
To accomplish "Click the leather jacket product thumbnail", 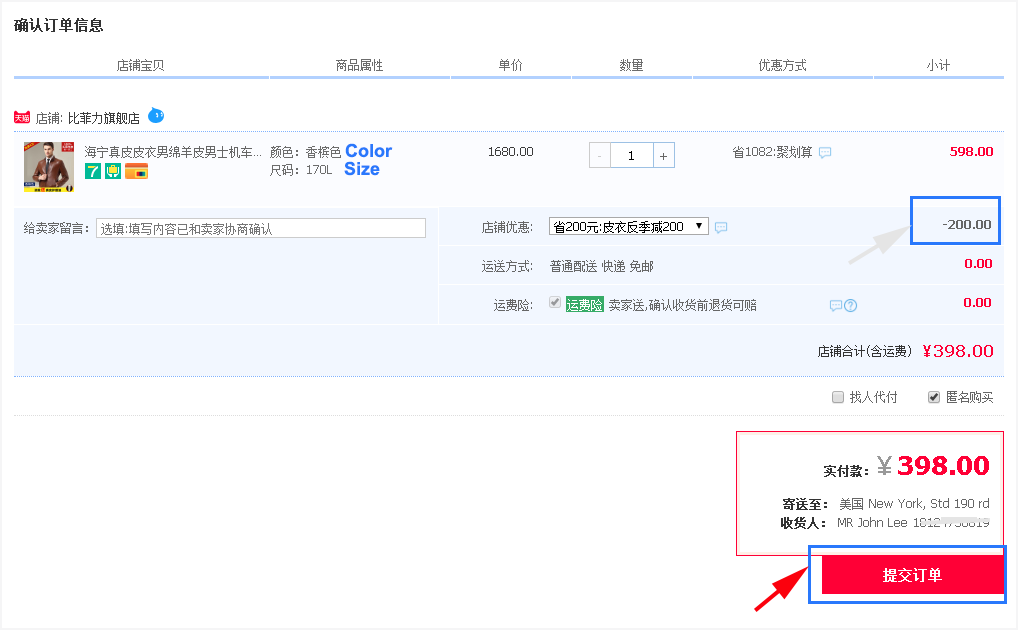I will pyautogui.click(x=48, y=165).
